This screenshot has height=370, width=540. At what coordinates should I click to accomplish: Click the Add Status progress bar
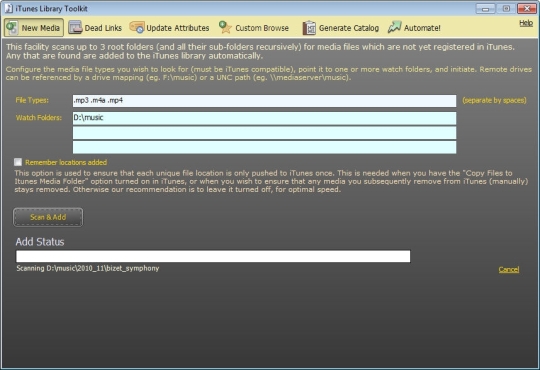coord(213,256)
